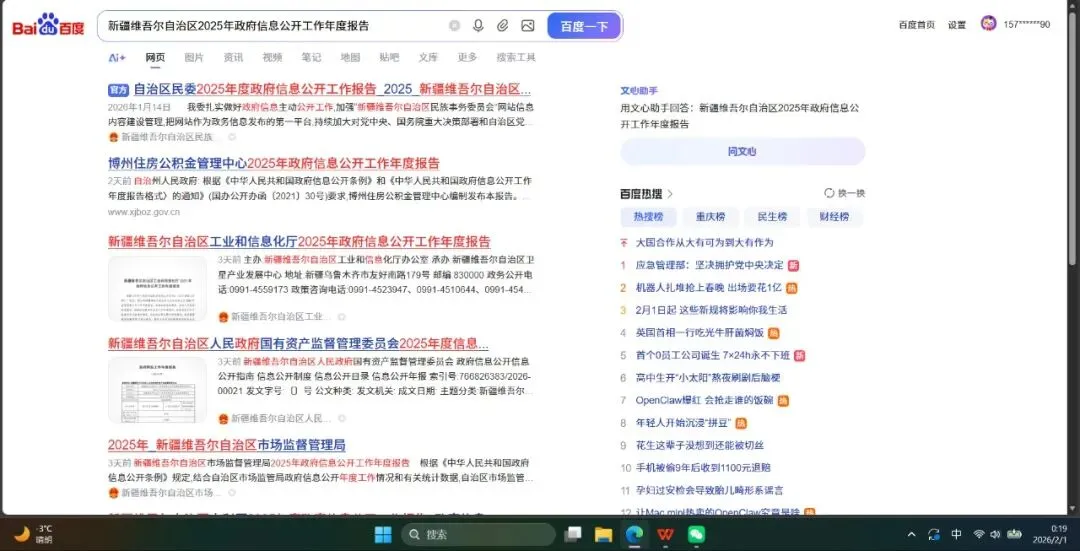Open image search with picture icon
Screen dimensions: 1080x551
coord(528,26)
